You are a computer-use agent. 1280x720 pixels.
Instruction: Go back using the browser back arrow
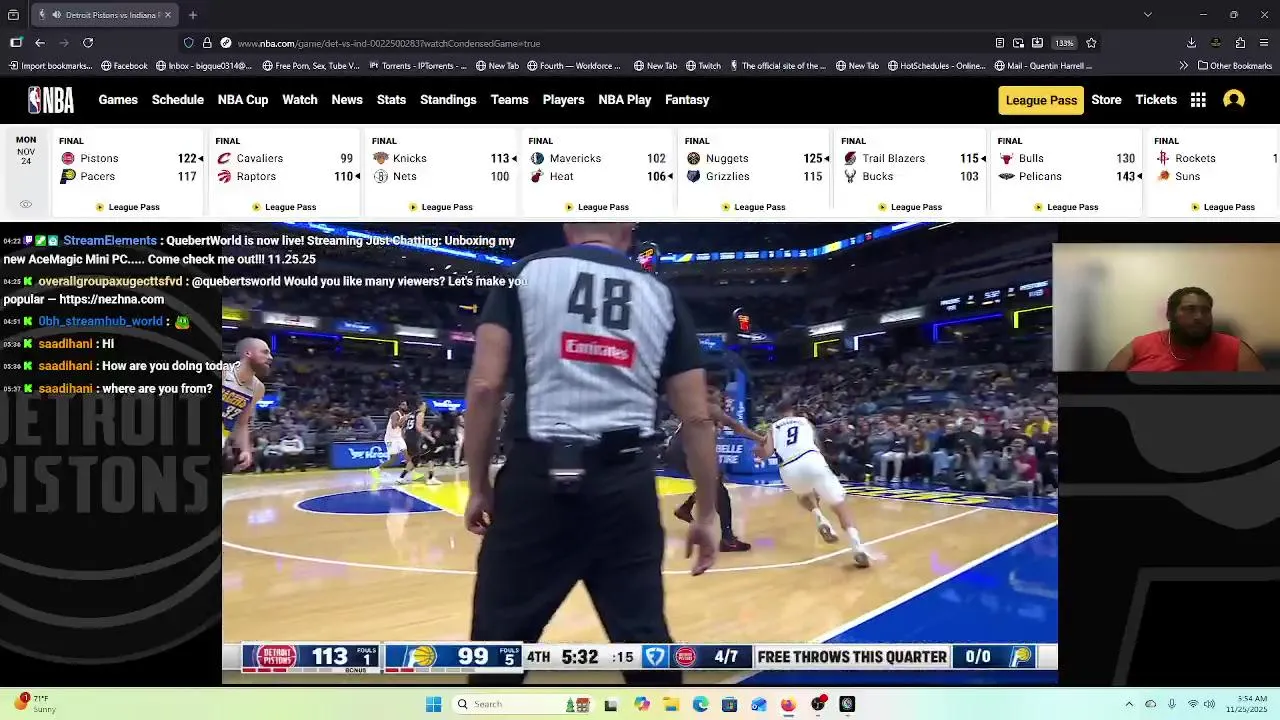click(x=40, y=43)
